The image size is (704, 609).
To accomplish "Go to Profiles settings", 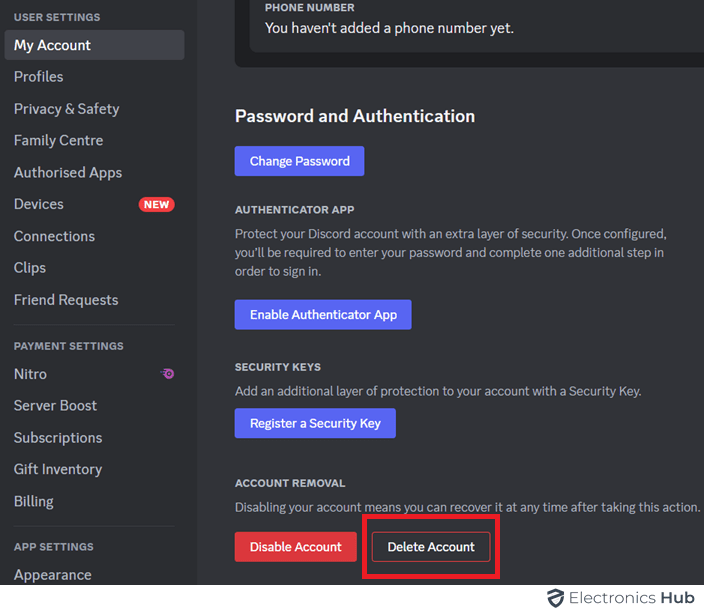I will (39, 77).
